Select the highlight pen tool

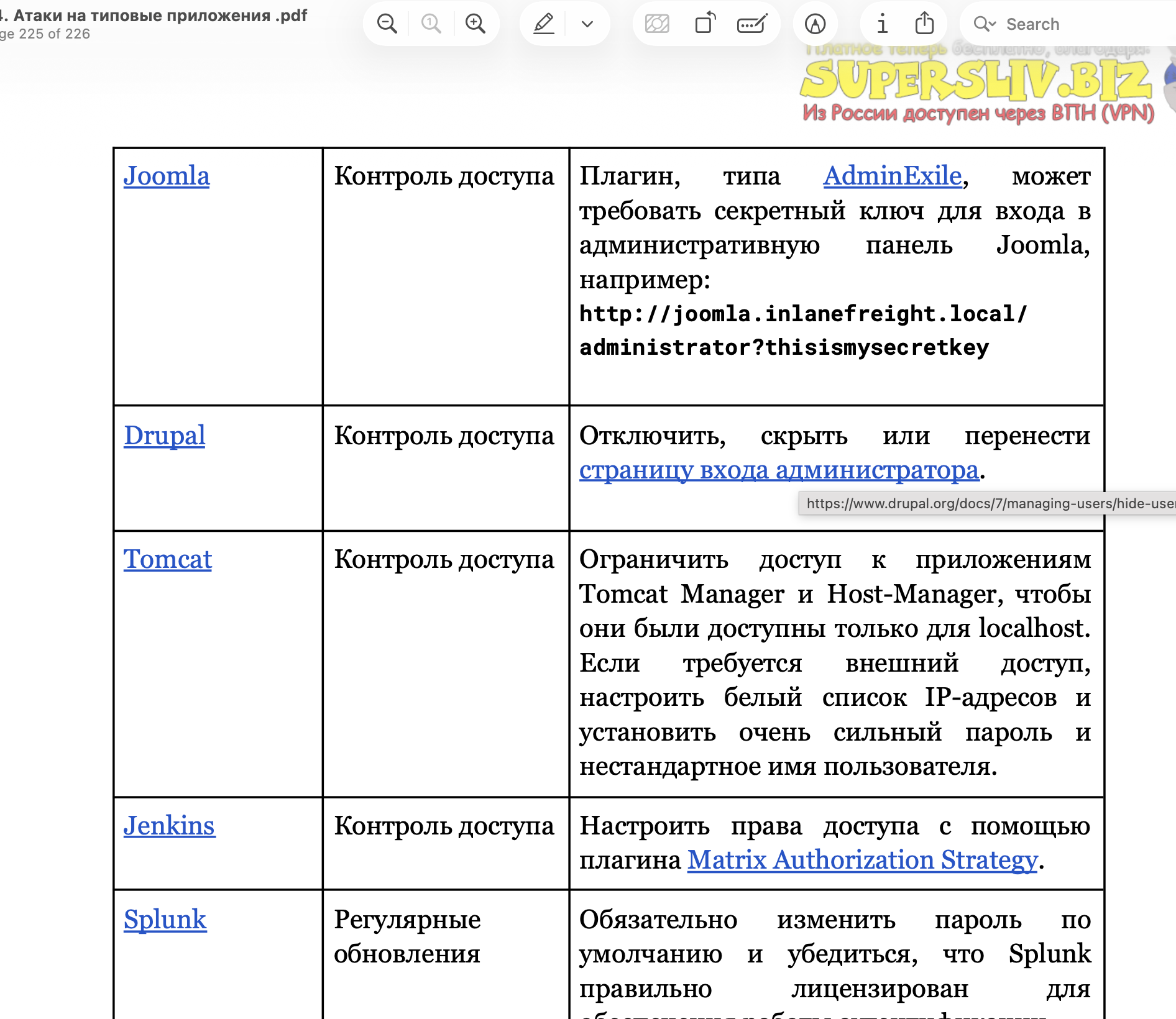[x=544, y=24]
